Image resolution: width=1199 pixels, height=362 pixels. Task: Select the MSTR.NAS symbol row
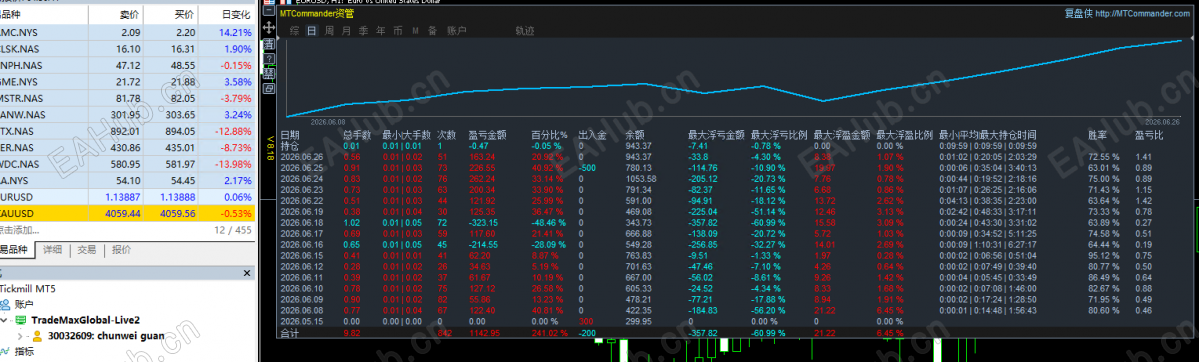[x=128, y=98]
